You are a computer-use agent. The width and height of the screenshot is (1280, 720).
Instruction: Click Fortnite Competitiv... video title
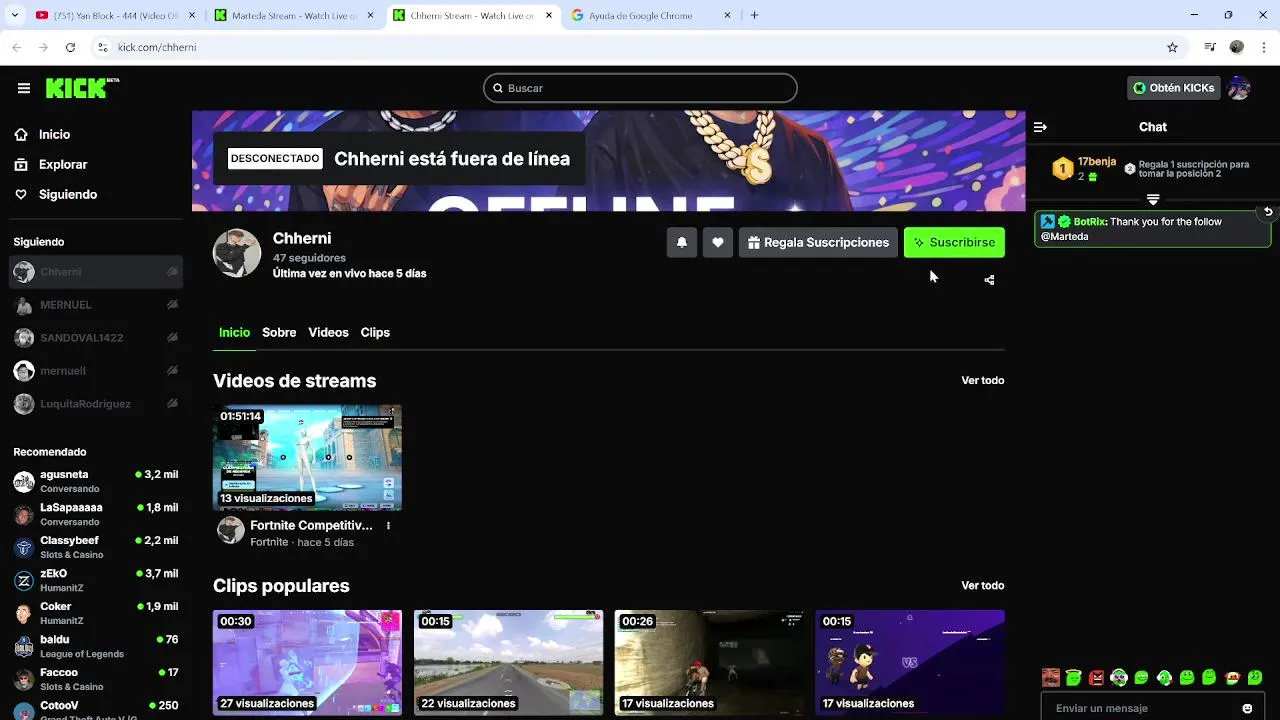[311, 525]
